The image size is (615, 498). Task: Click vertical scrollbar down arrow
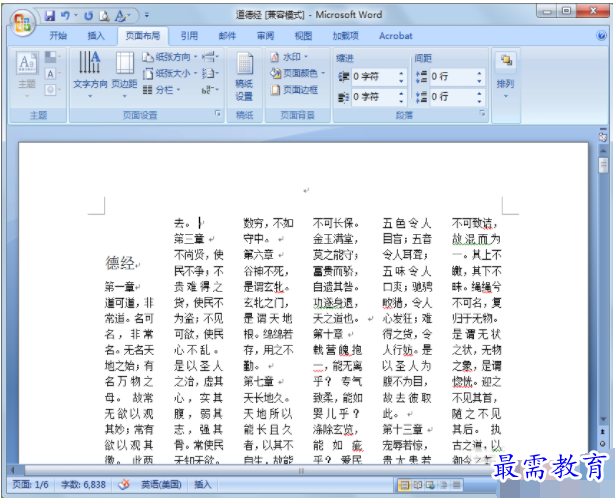click(603, 419)
